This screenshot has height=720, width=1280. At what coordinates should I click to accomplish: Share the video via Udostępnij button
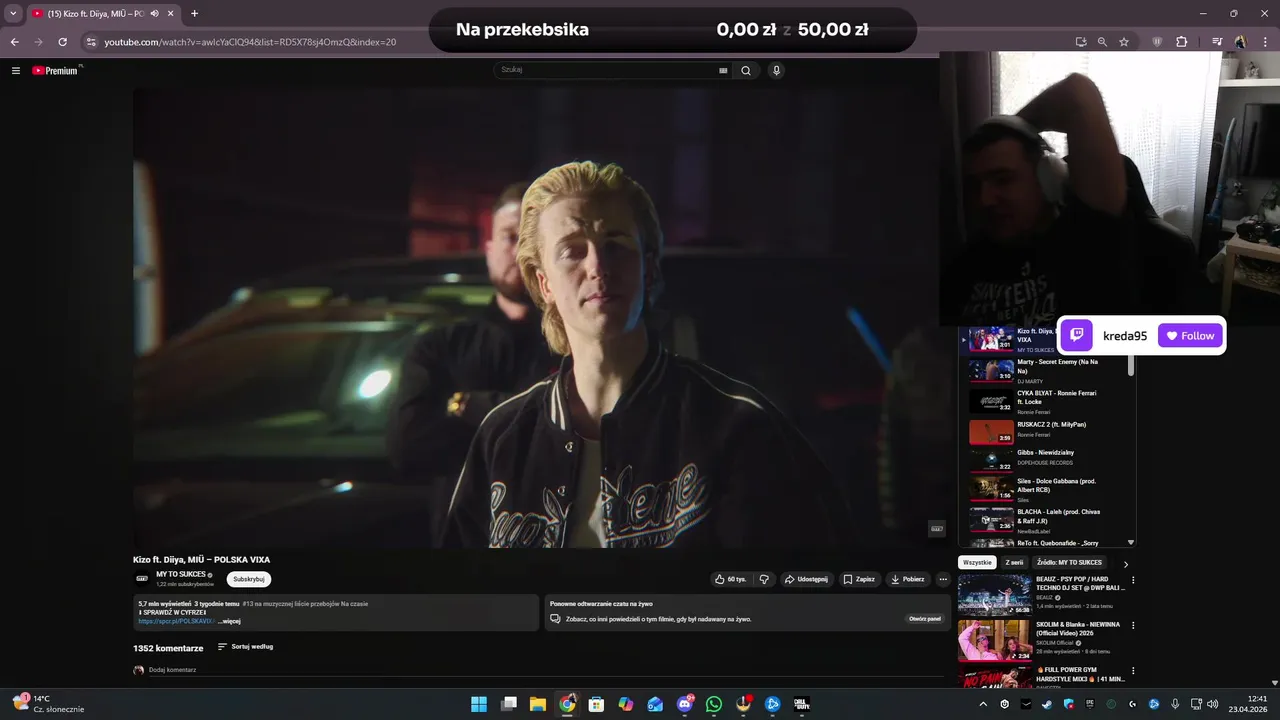[806, 579]
